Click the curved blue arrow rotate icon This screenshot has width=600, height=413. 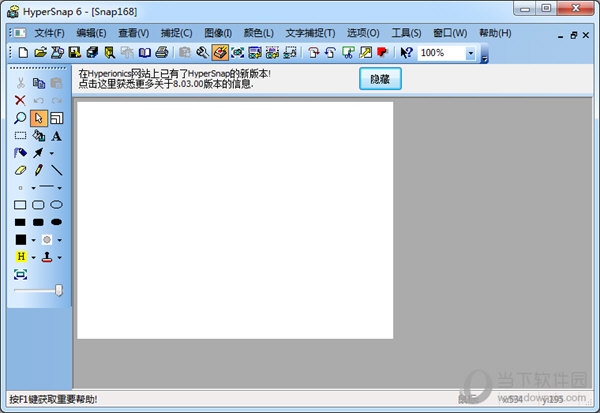(x=331, y=52)
